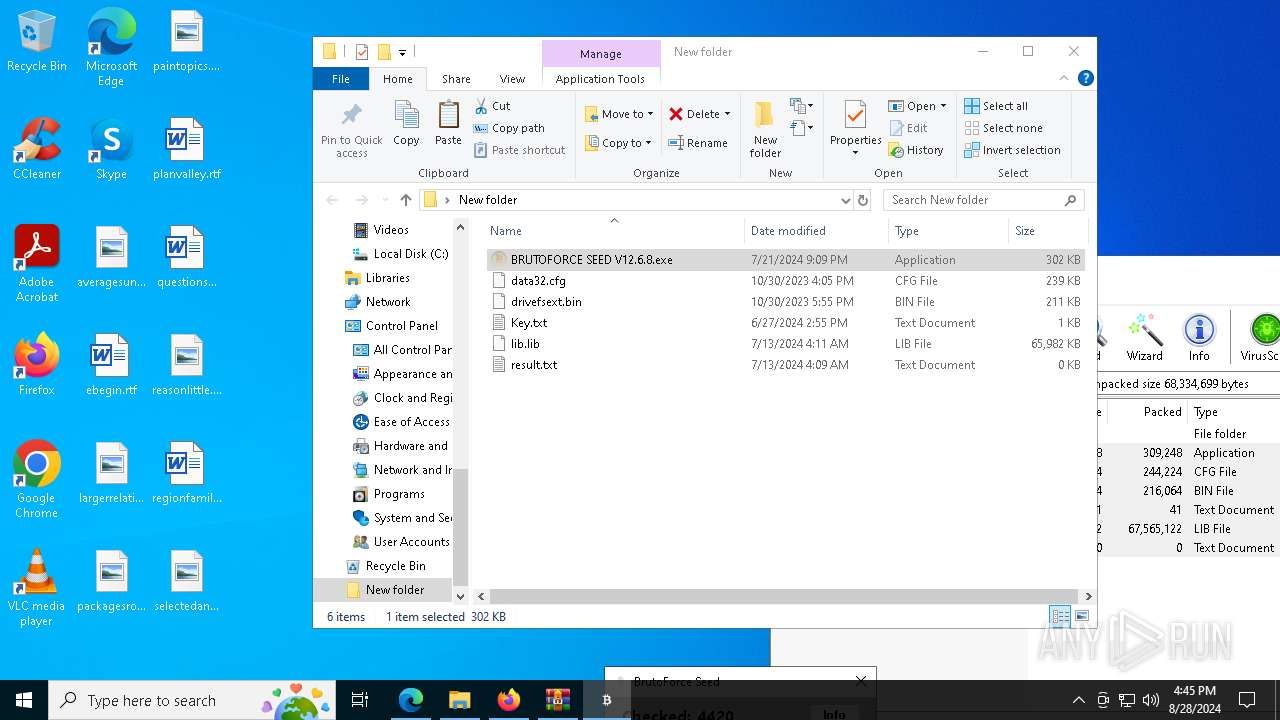Viewport: 1280px width, 720px height.
Task: Open Task View in taskbar
Action: pyautogui.click(x=360, y=700)
